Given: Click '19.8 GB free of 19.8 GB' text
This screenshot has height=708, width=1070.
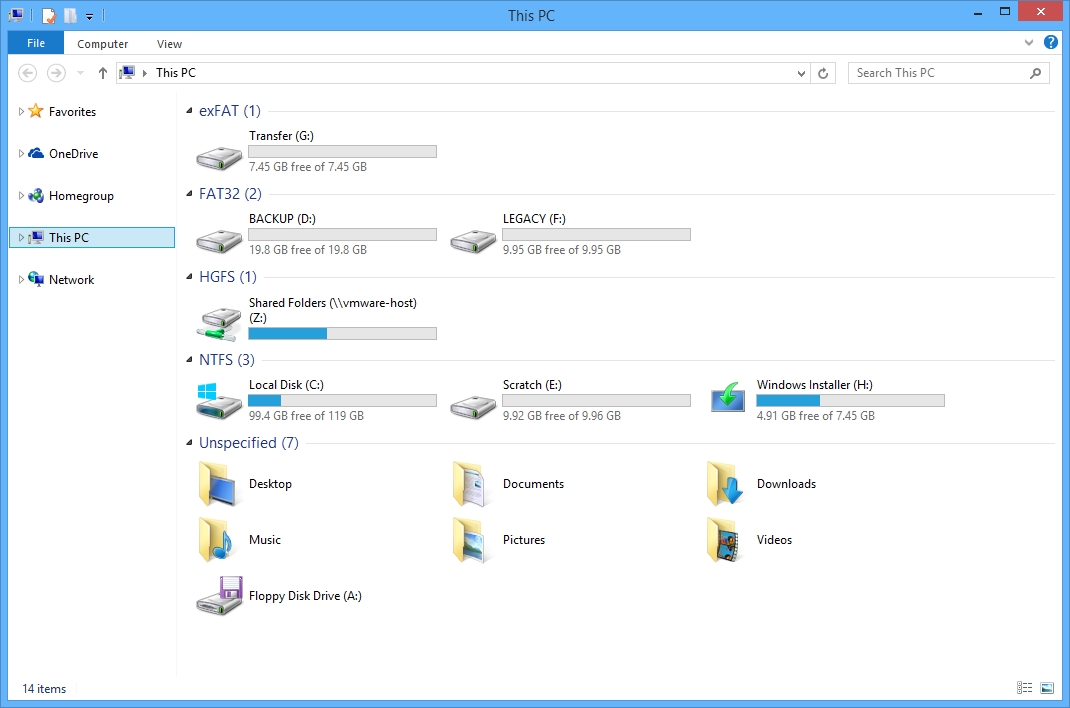Looking at the screenshot, I should pos(308,250).
